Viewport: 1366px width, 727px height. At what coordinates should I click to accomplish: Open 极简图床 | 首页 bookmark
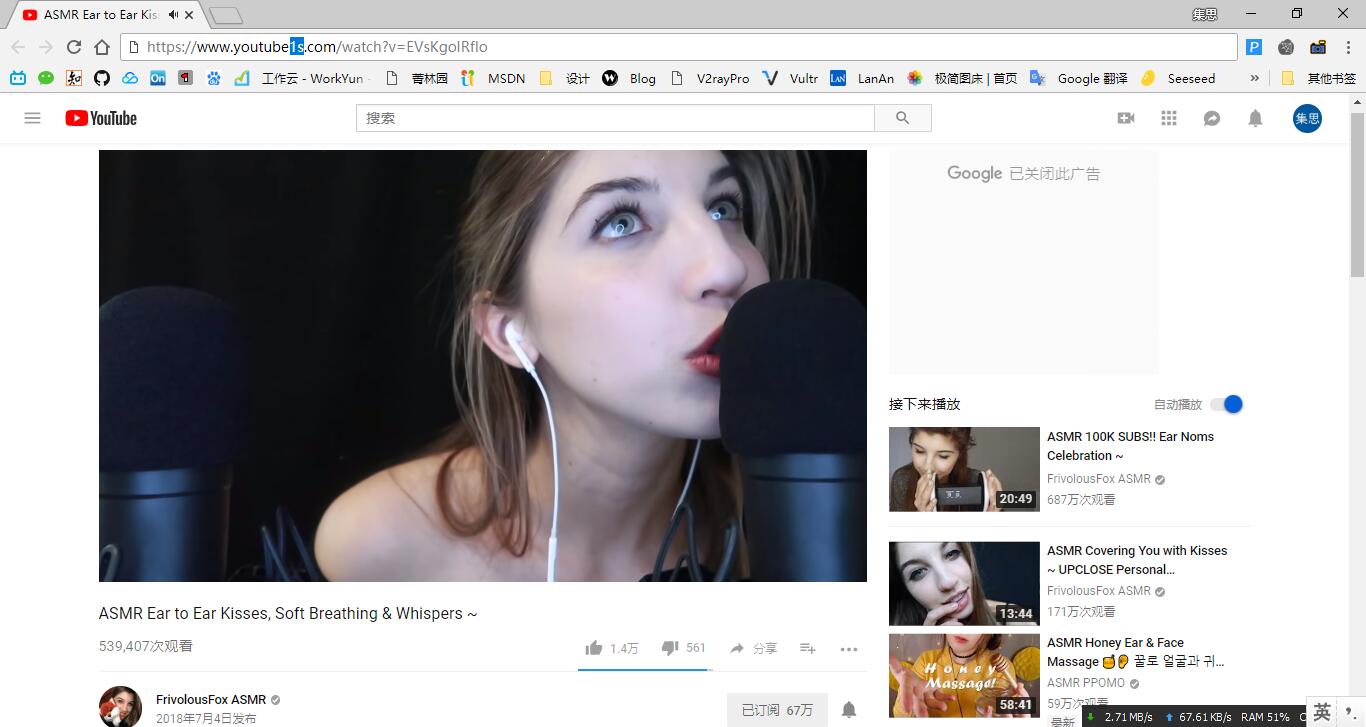click(962, 78)
